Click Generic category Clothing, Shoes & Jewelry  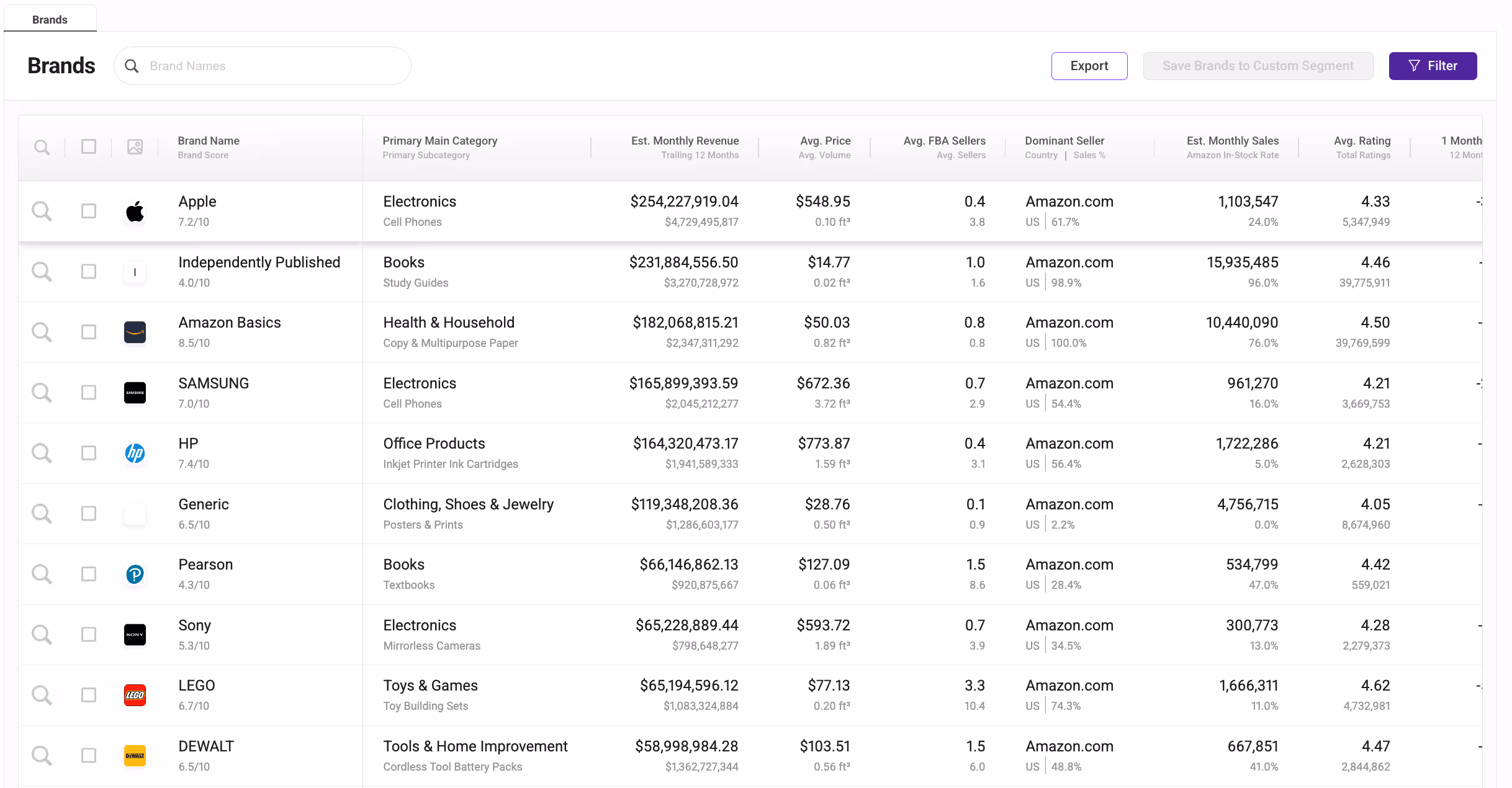coord(468,504)
